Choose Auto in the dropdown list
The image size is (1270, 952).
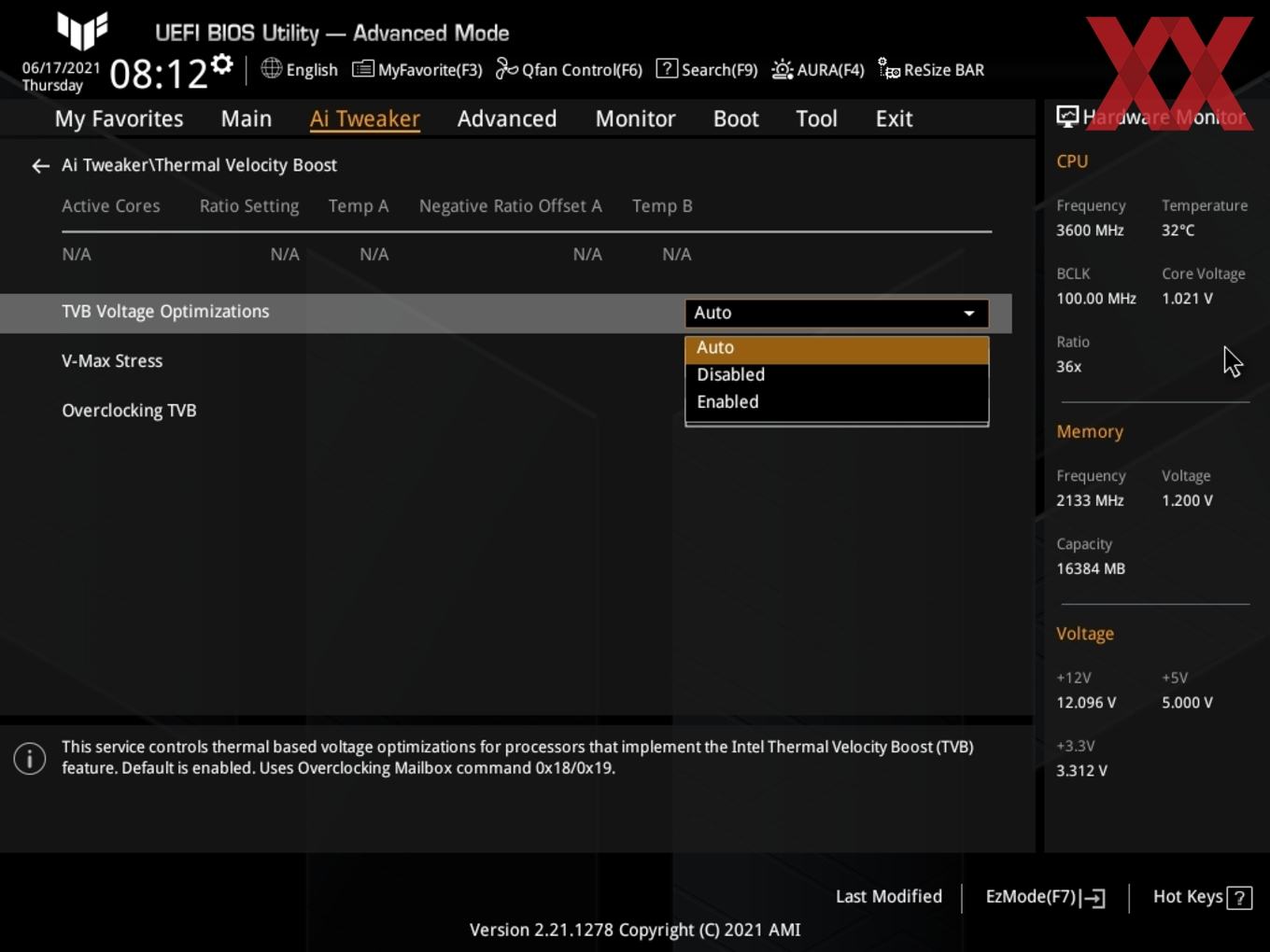point(837,348)
